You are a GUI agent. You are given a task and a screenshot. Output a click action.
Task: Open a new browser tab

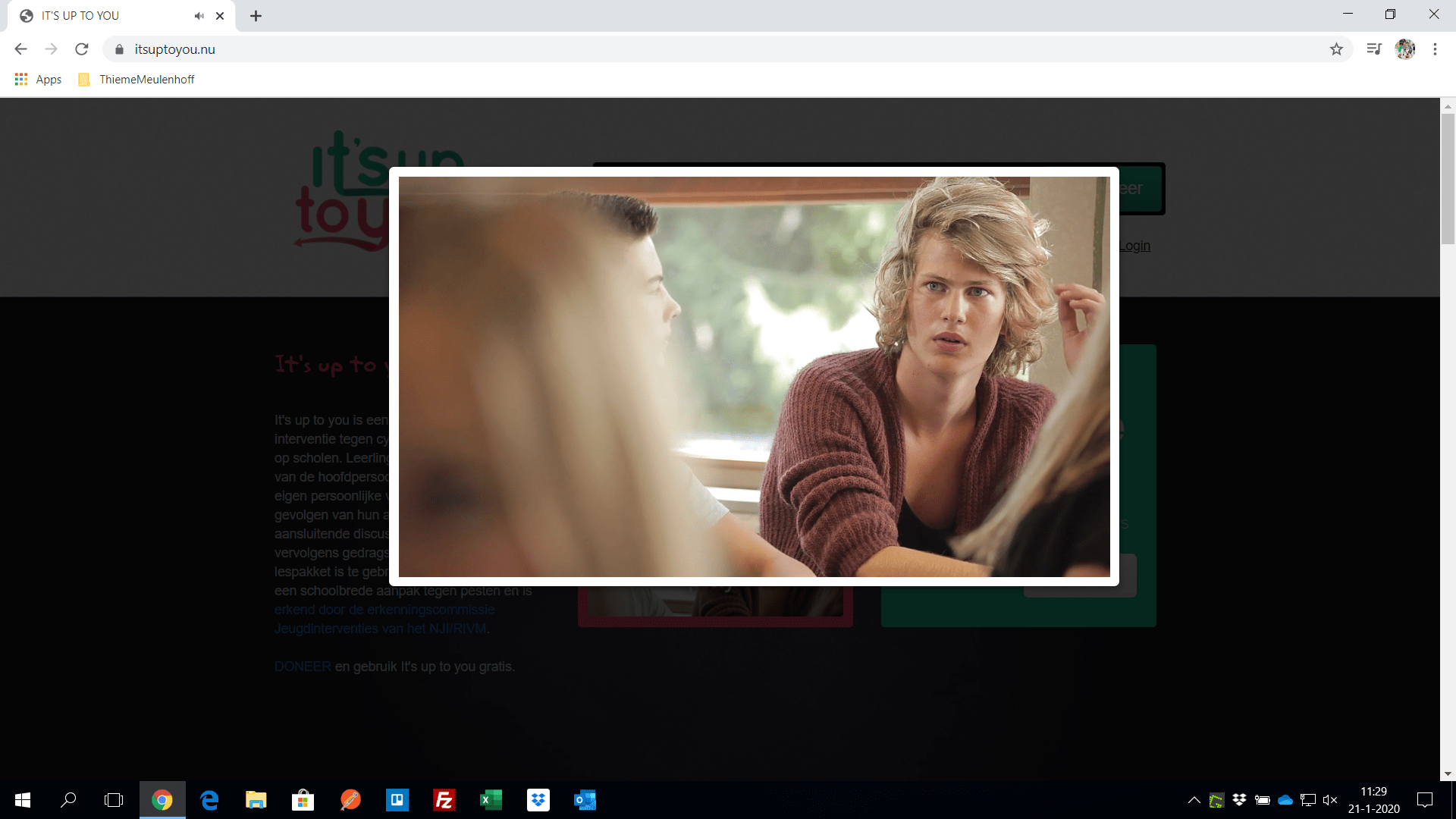coord(256,16)
